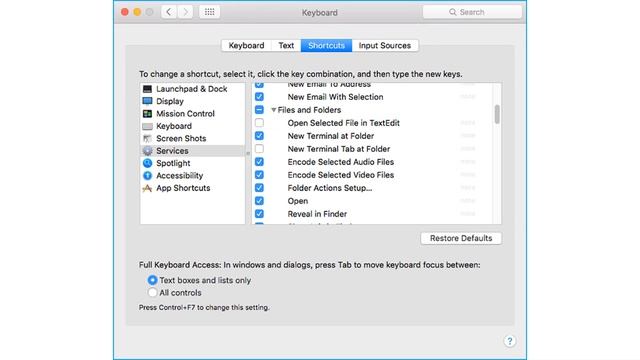Image resolution: width=640 pixels, height=360 pixels.
Task: Click the Search field
Action: pos(472,12)
